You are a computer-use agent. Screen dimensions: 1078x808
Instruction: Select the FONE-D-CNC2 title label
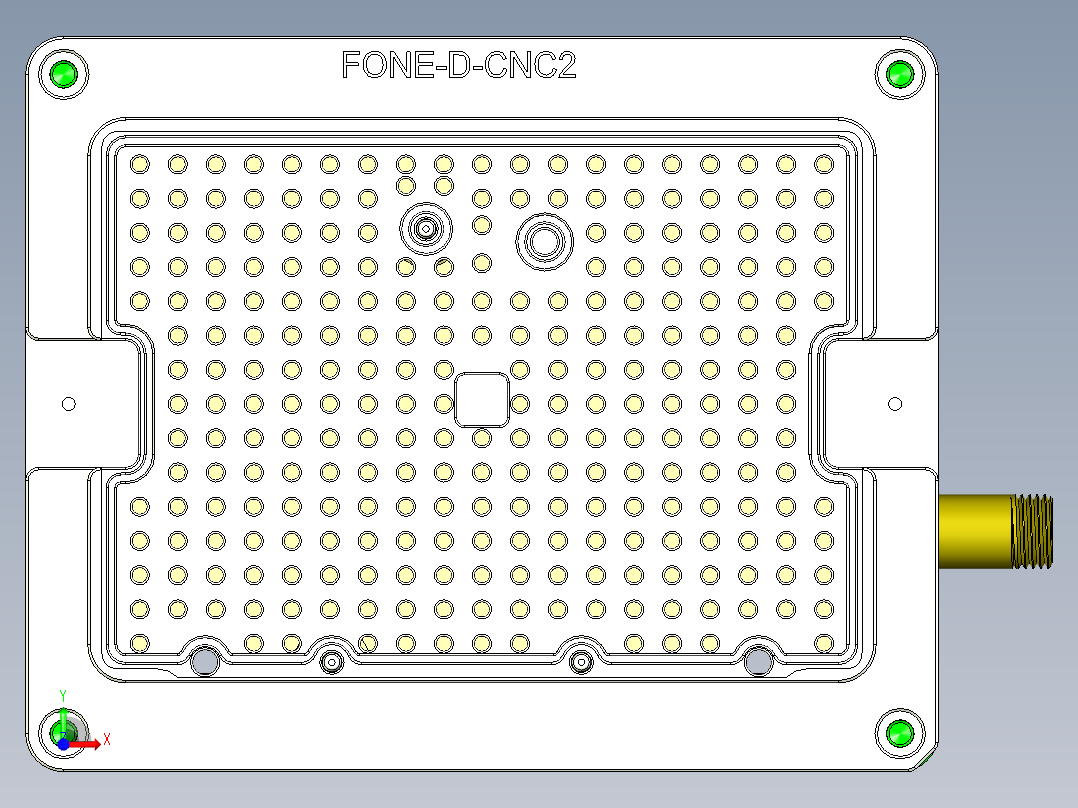coord(459,64)
